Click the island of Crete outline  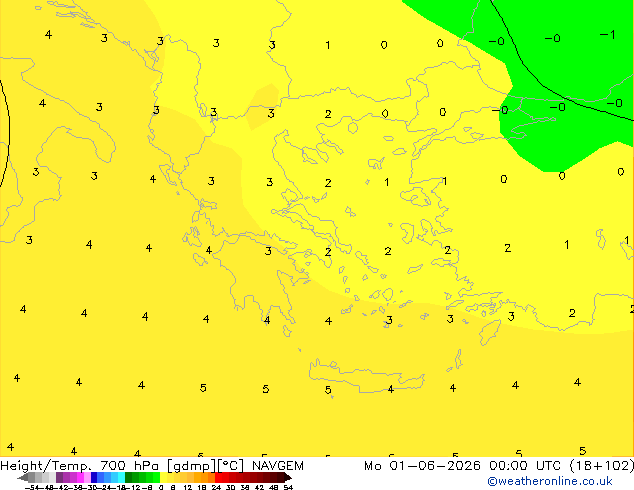tap(366, 376)
